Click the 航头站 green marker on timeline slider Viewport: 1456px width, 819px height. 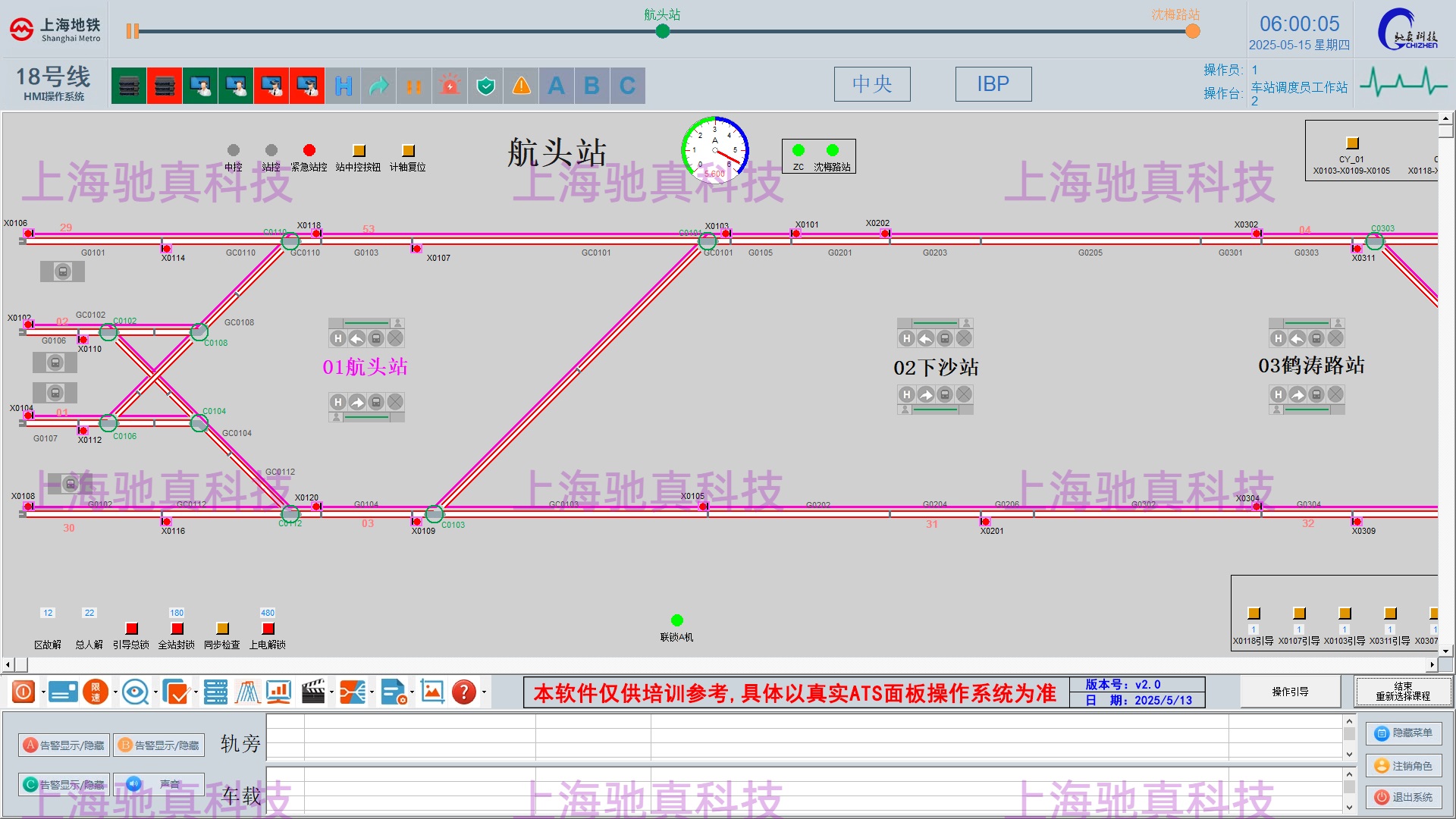tap(663, 31)
